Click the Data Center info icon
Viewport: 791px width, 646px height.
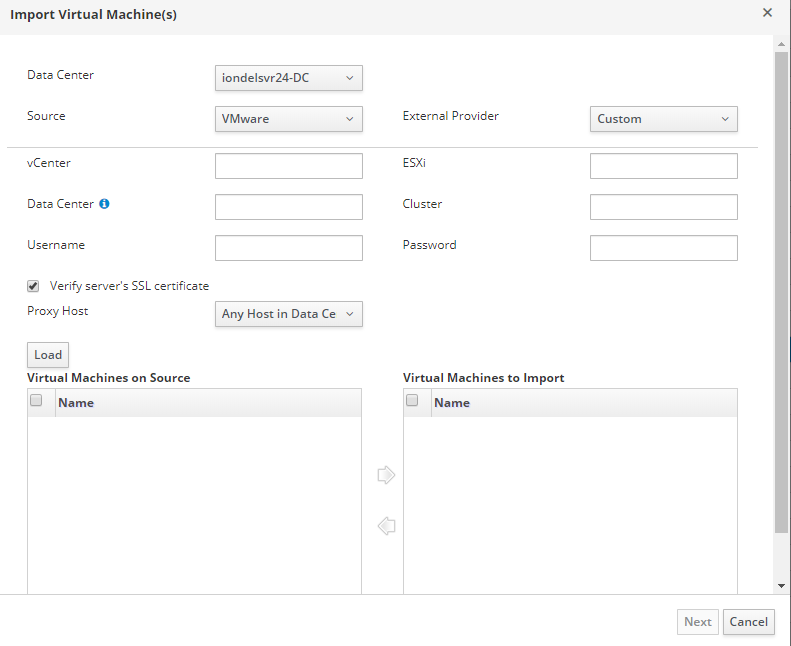[x=104, y=204]
